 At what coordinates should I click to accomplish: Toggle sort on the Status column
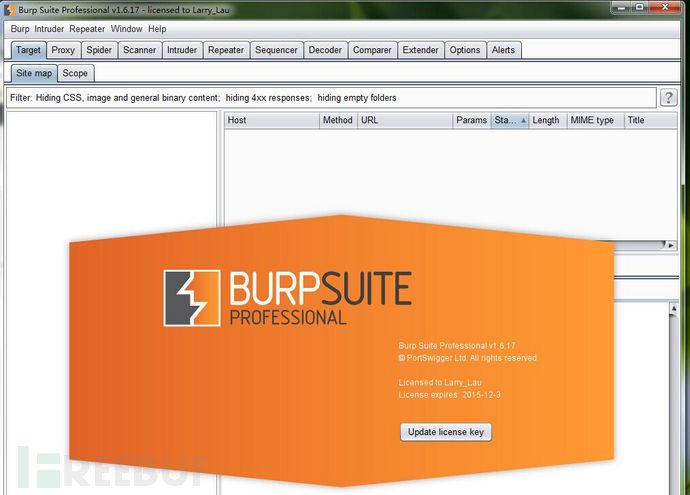click(510, 120)
